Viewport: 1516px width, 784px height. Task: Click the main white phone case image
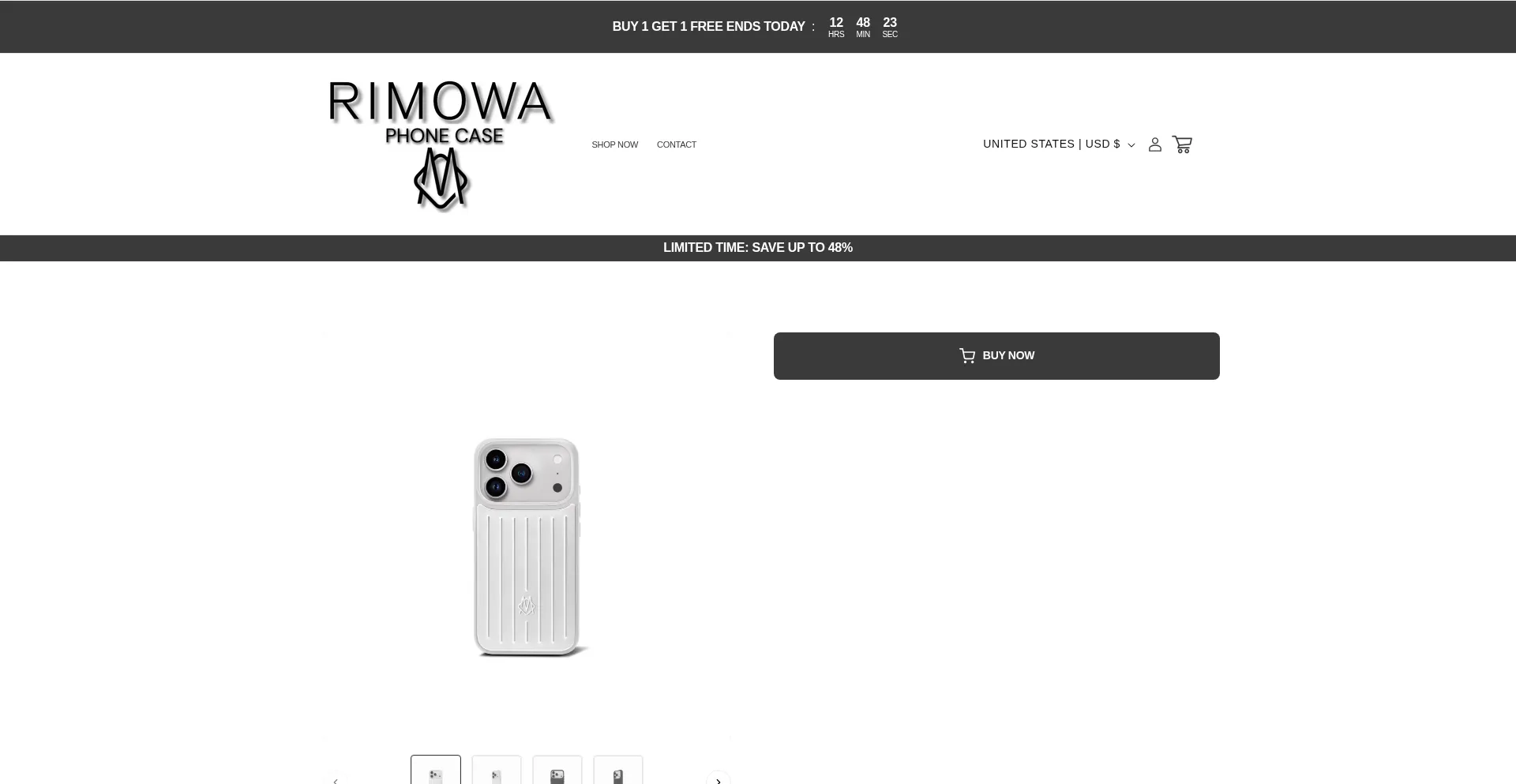527,546
